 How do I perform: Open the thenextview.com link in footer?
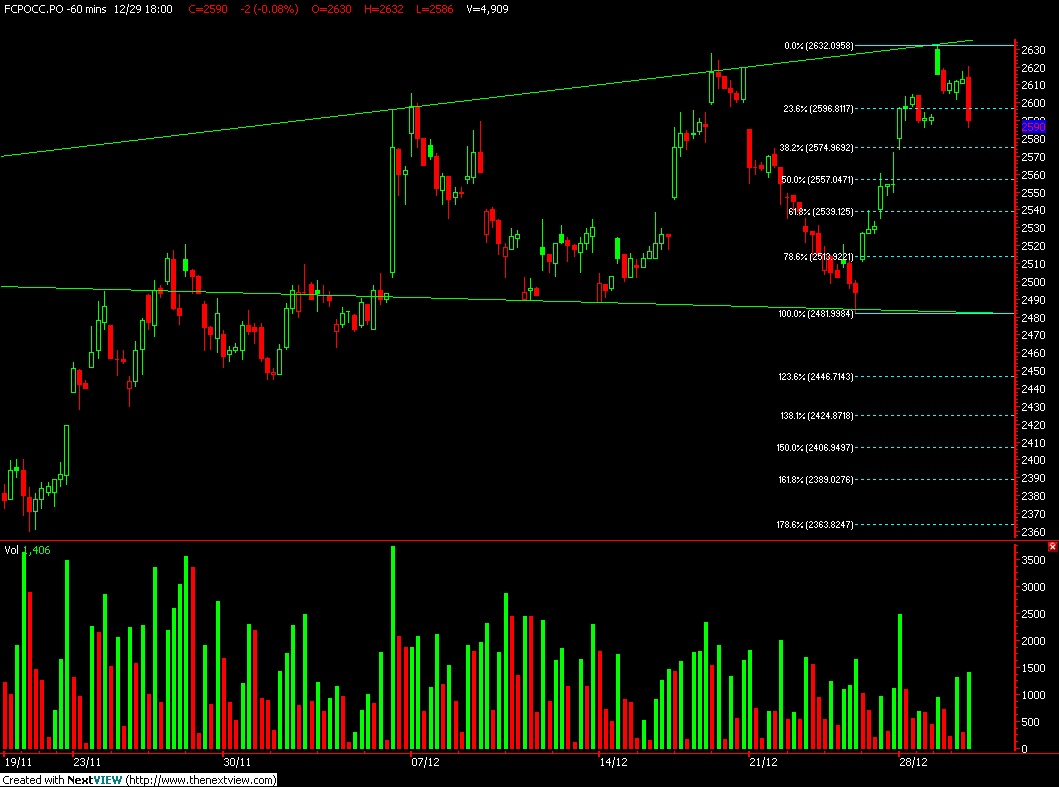(201, 780)
